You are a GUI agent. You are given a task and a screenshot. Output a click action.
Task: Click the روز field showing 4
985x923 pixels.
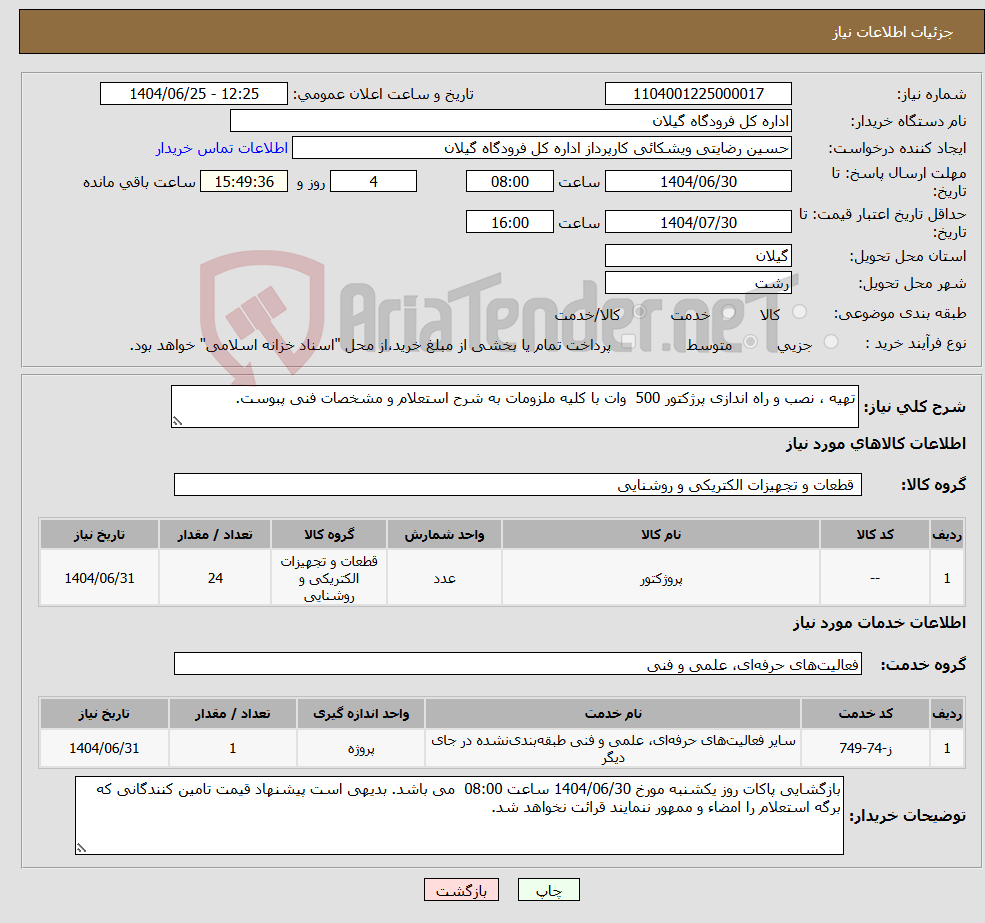click(373, 181)
